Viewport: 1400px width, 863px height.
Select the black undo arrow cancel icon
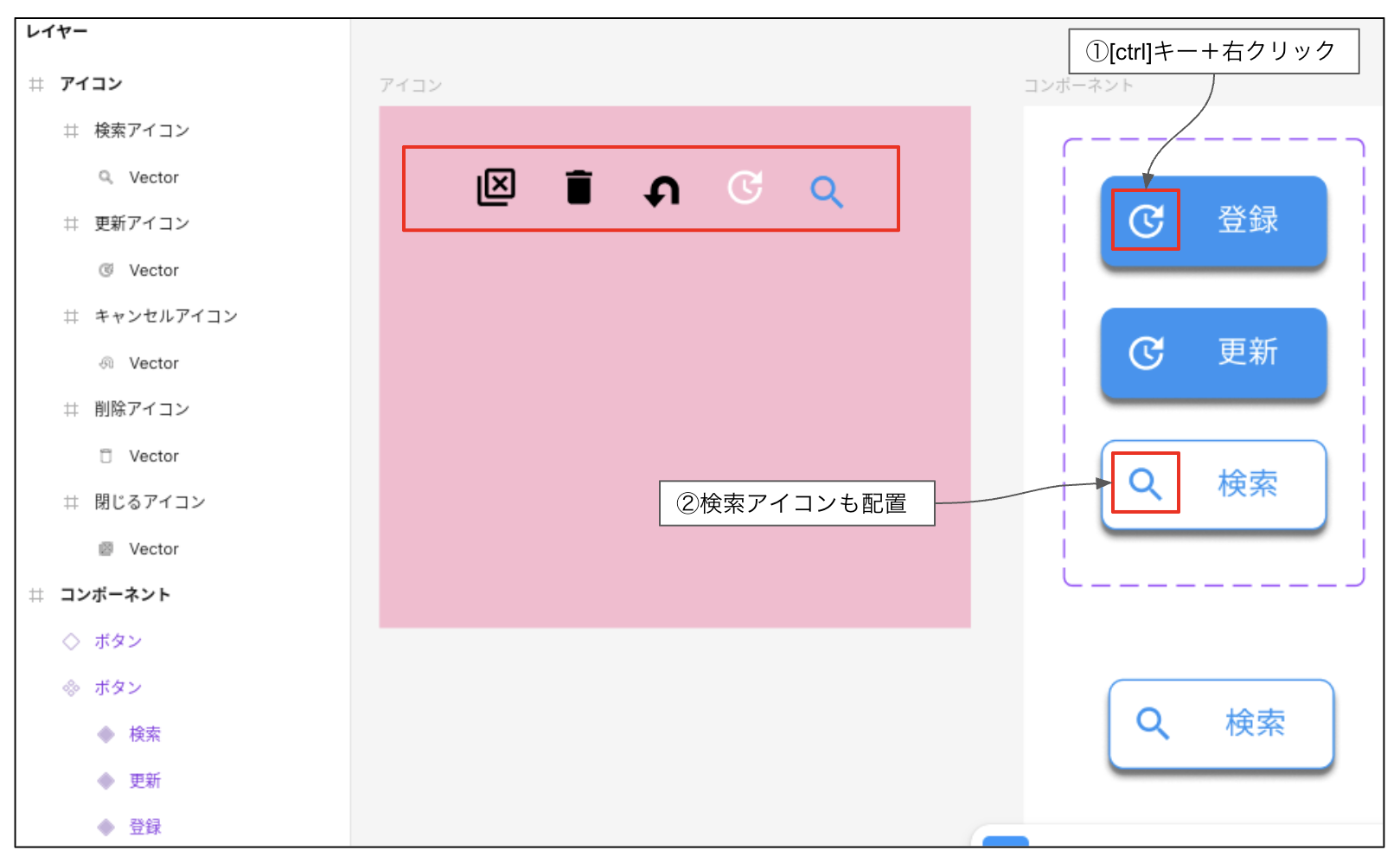point(662,191)
